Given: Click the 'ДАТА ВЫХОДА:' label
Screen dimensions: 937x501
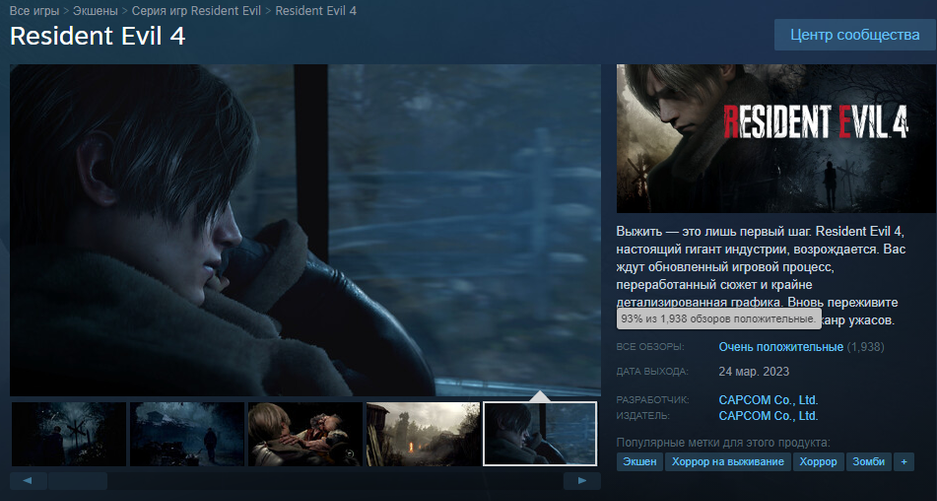Looking at the screenshot, I should tap(653, 371).
